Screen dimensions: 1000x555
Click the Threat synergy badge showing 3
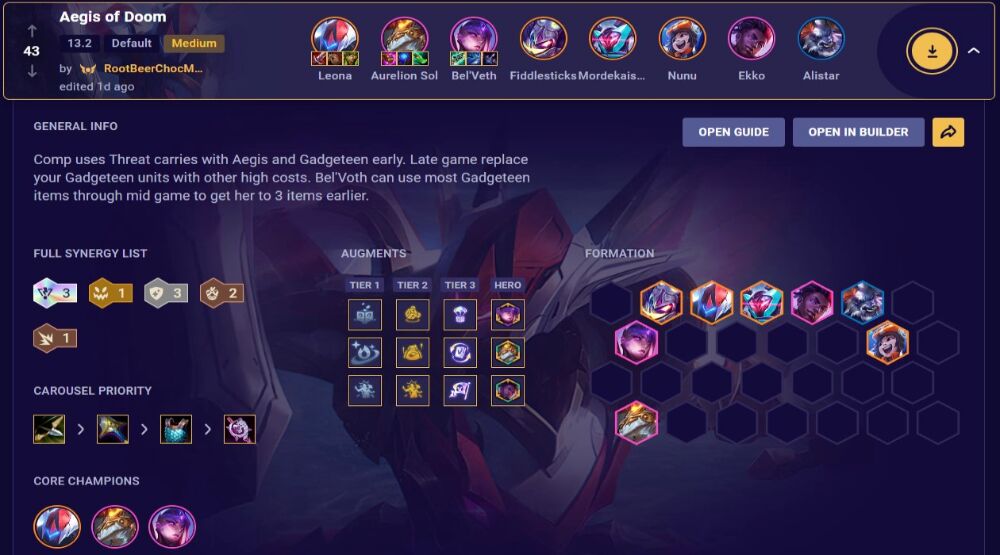[55, 293]
